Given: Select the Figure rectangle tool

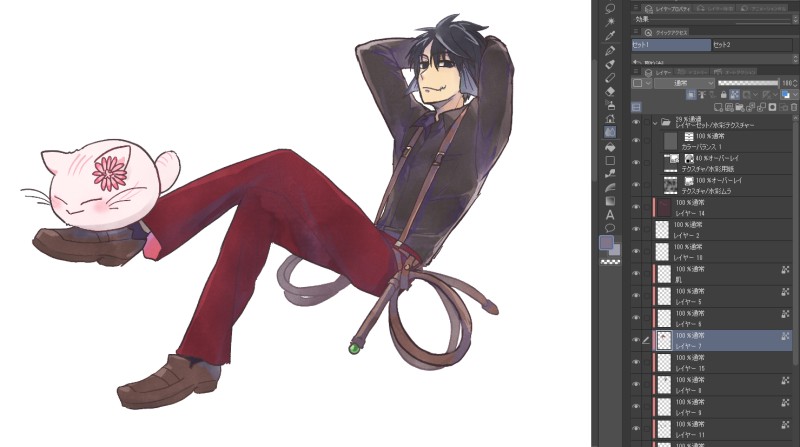Looking at the screenshot, I should [610, 160].
